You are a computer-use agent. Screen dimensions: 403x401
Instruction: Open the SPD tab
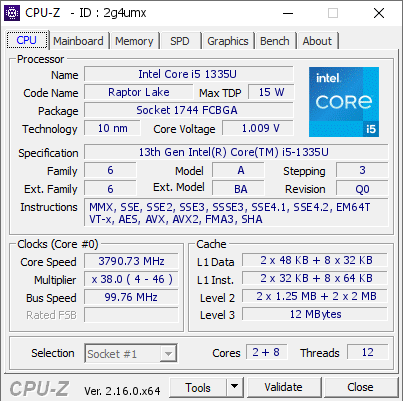click(x=180, y=41)
